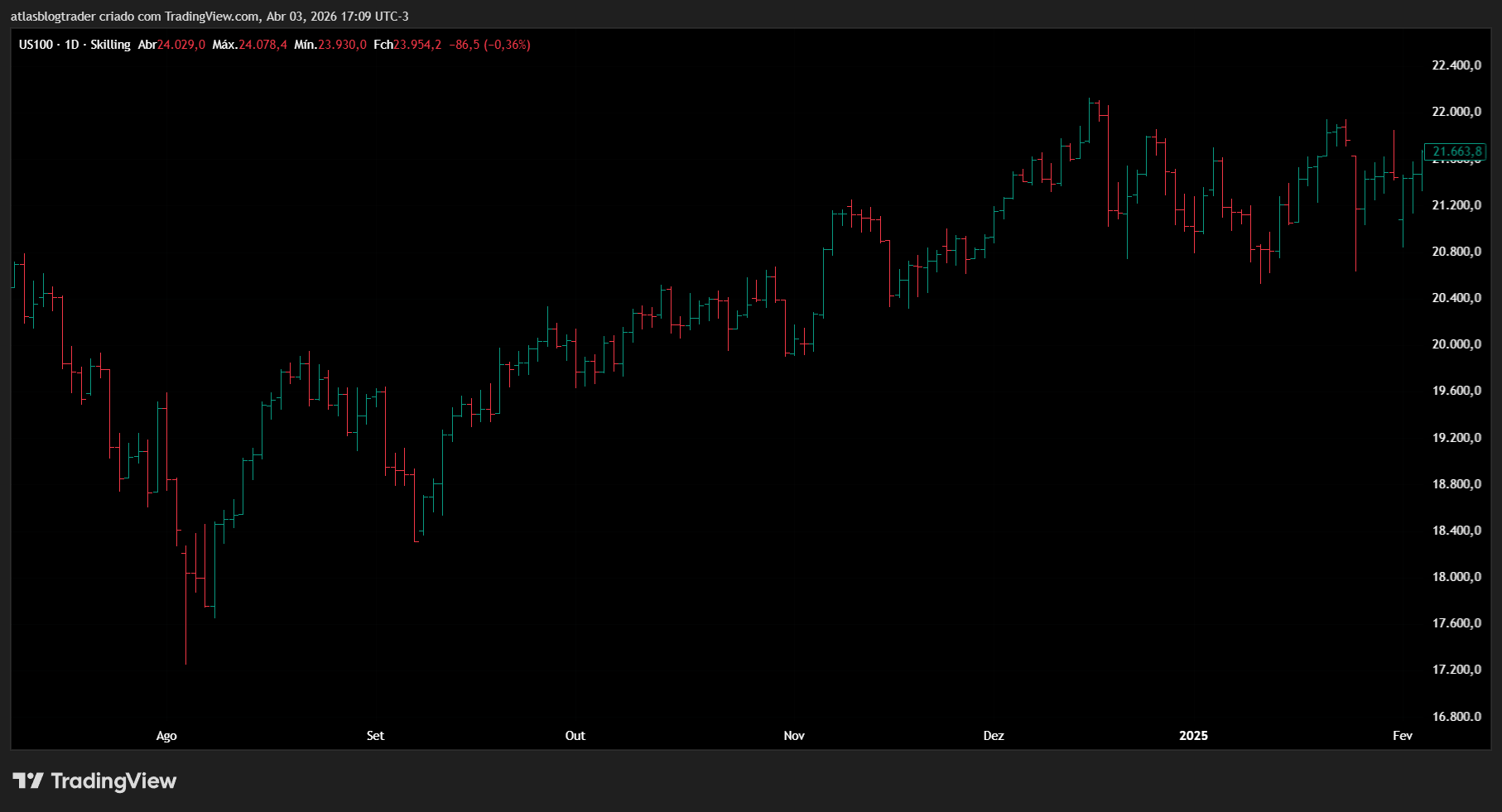1502x812 pixels.
Task: Click the −86,5 (−0,36%) change value
Action: pos(489,45)
